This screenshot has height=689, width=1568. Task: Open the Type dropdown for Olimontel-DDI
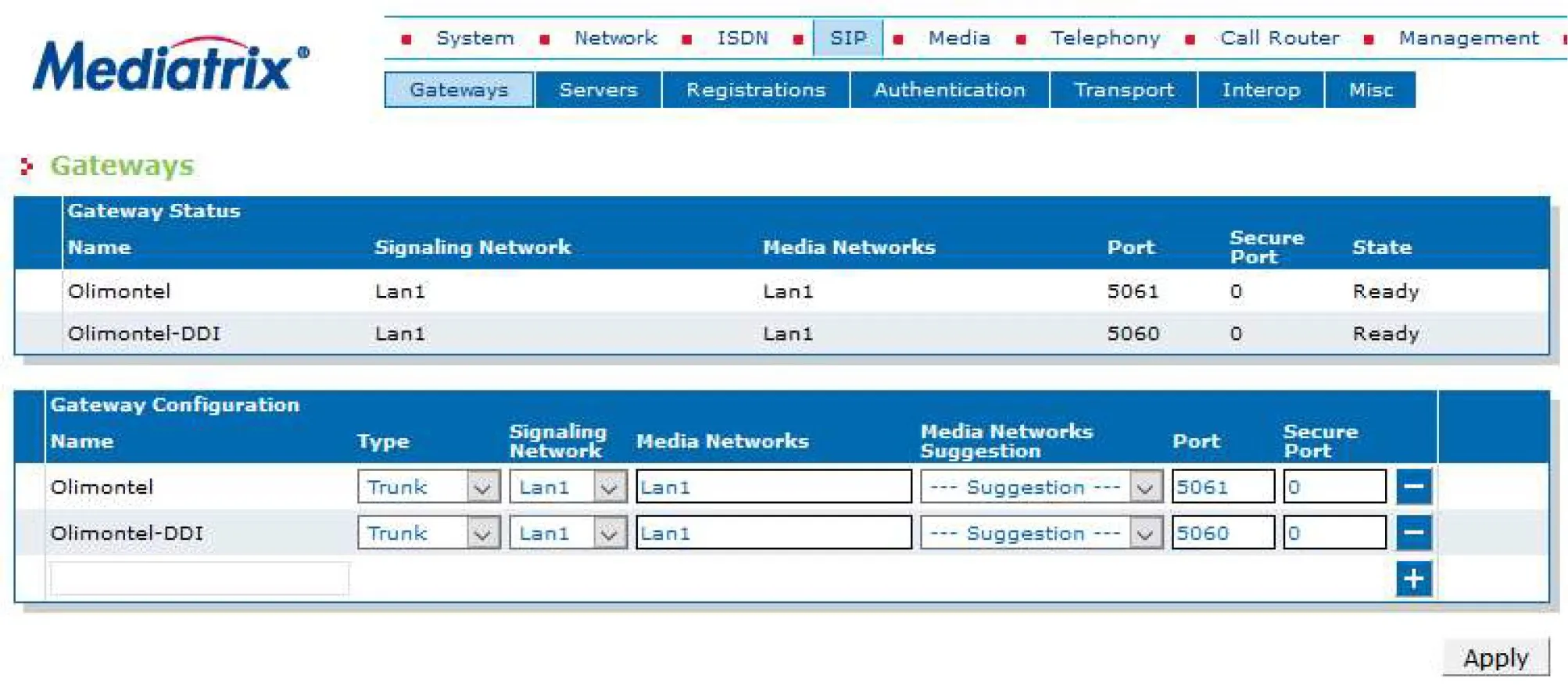[428, 534]
